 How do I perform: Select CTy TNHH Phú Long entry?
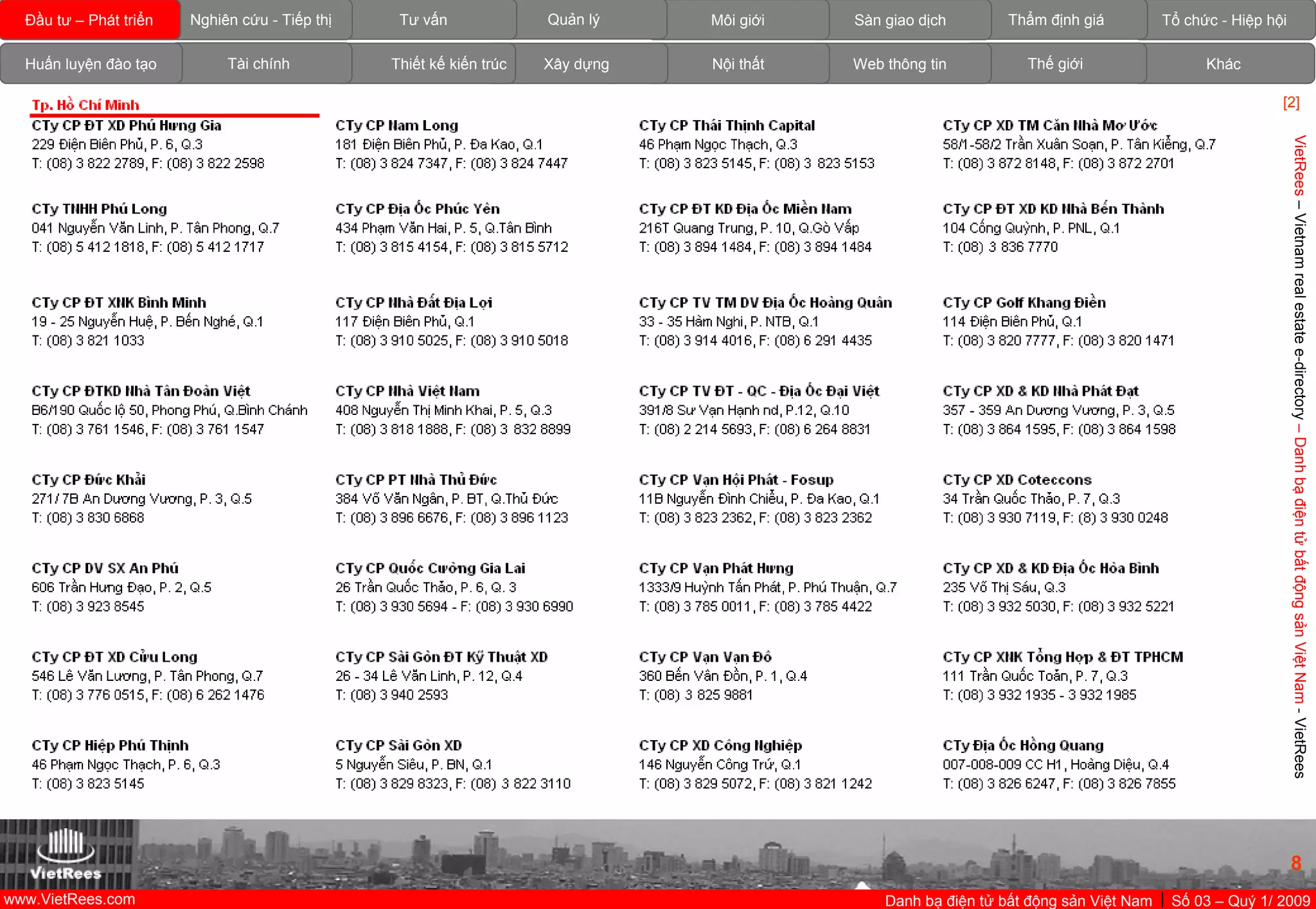(99, 209)
